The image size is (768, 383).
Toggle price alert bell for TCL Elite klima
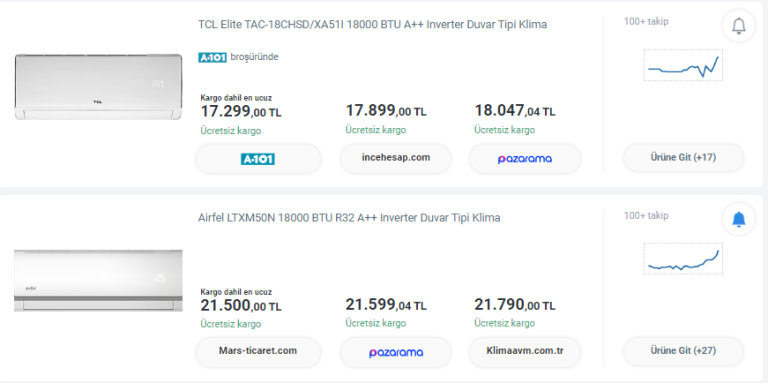tap(738, 26)
